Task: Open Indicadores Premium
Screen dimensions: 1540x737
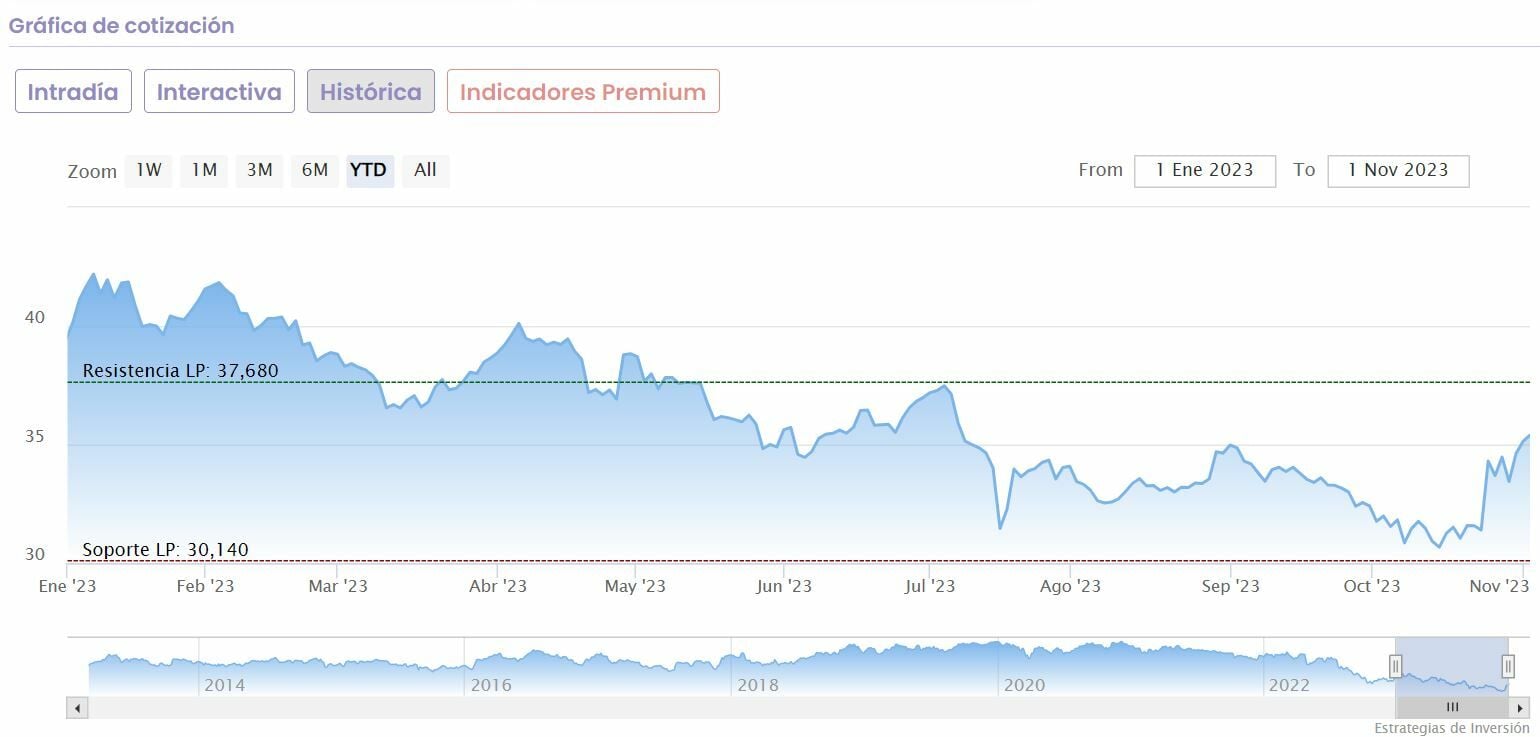Action: point(583,92)
